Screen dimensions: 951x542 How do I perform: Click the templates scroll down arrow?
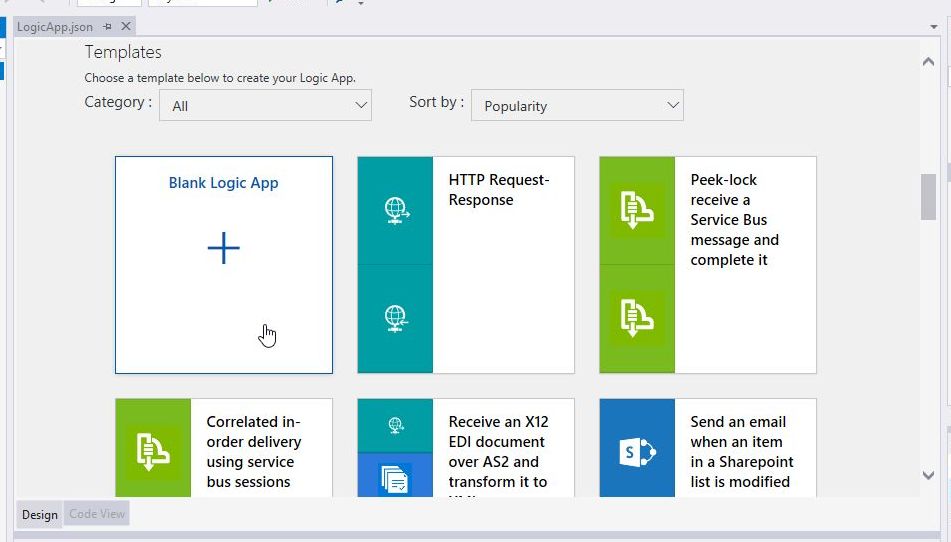928,476
